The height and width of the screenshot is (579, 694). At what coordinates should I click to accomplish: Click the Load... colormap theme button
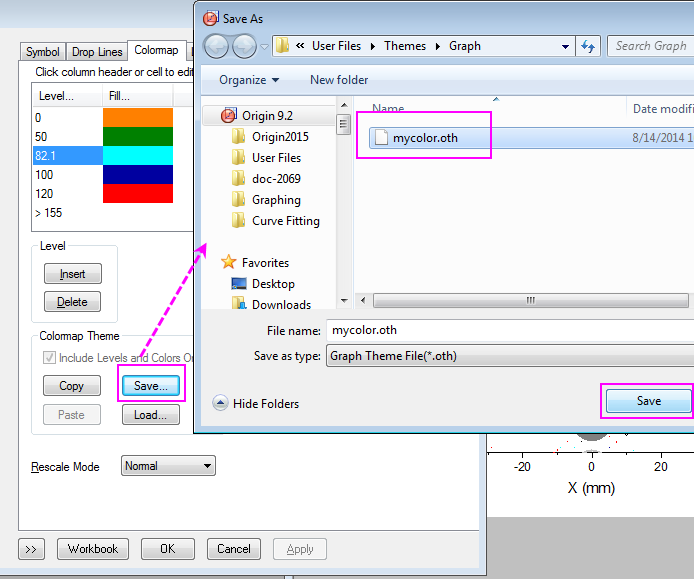click(150, 415)
